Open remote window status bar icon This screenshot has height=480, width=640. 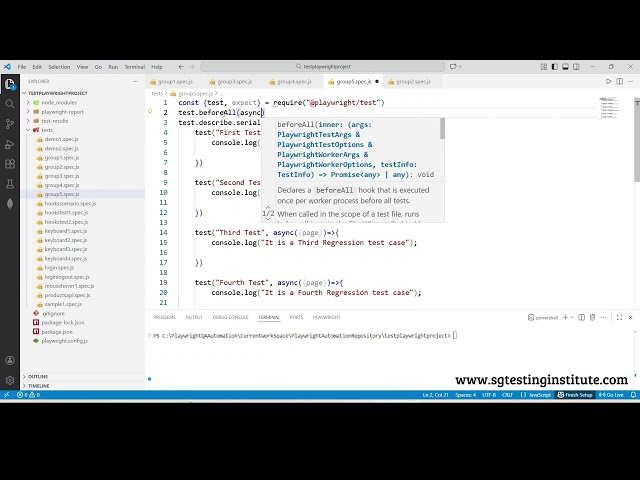[x=7, y=395]
